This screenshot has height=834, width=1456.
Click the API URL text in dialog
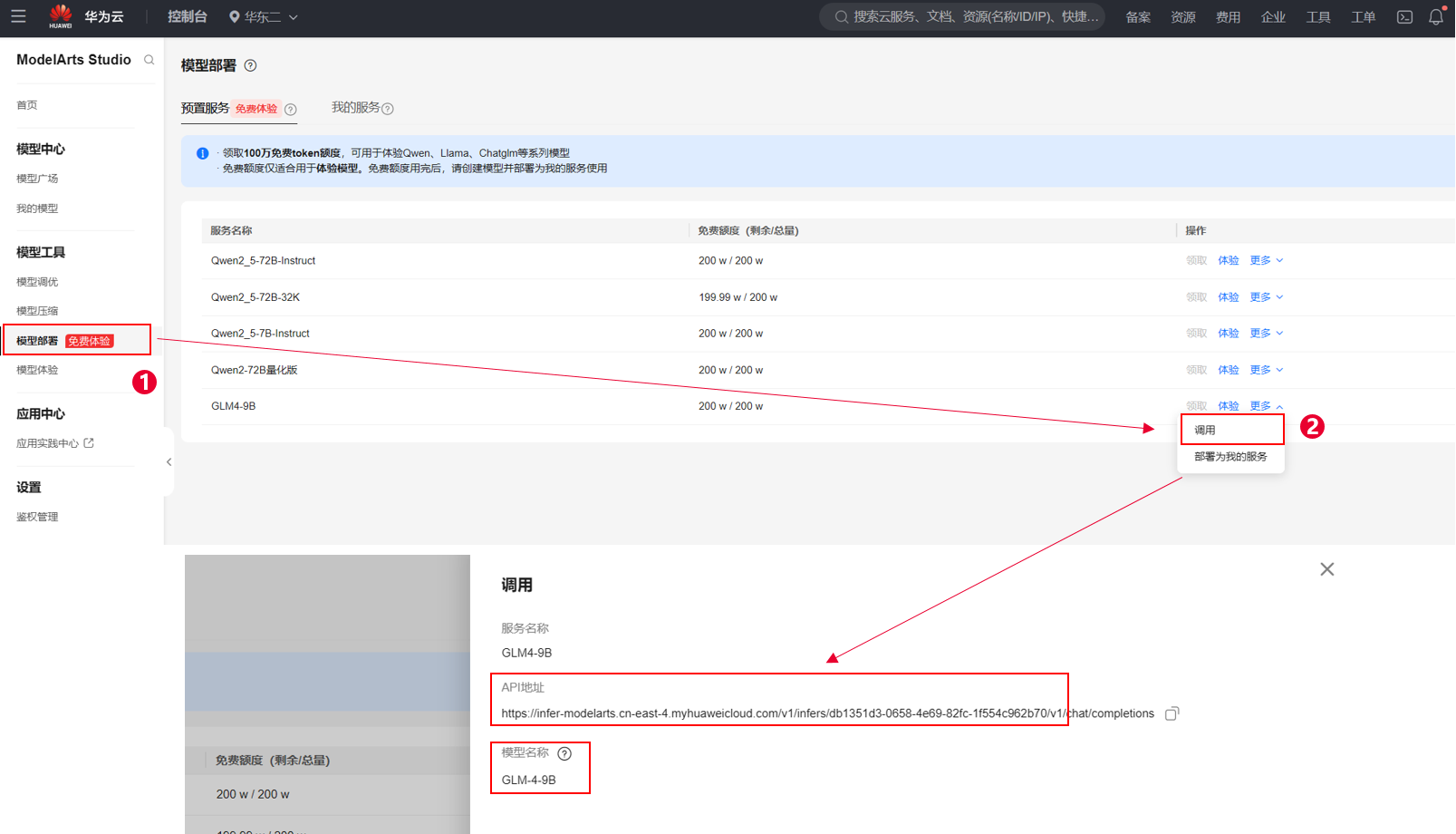coord(827,713)
